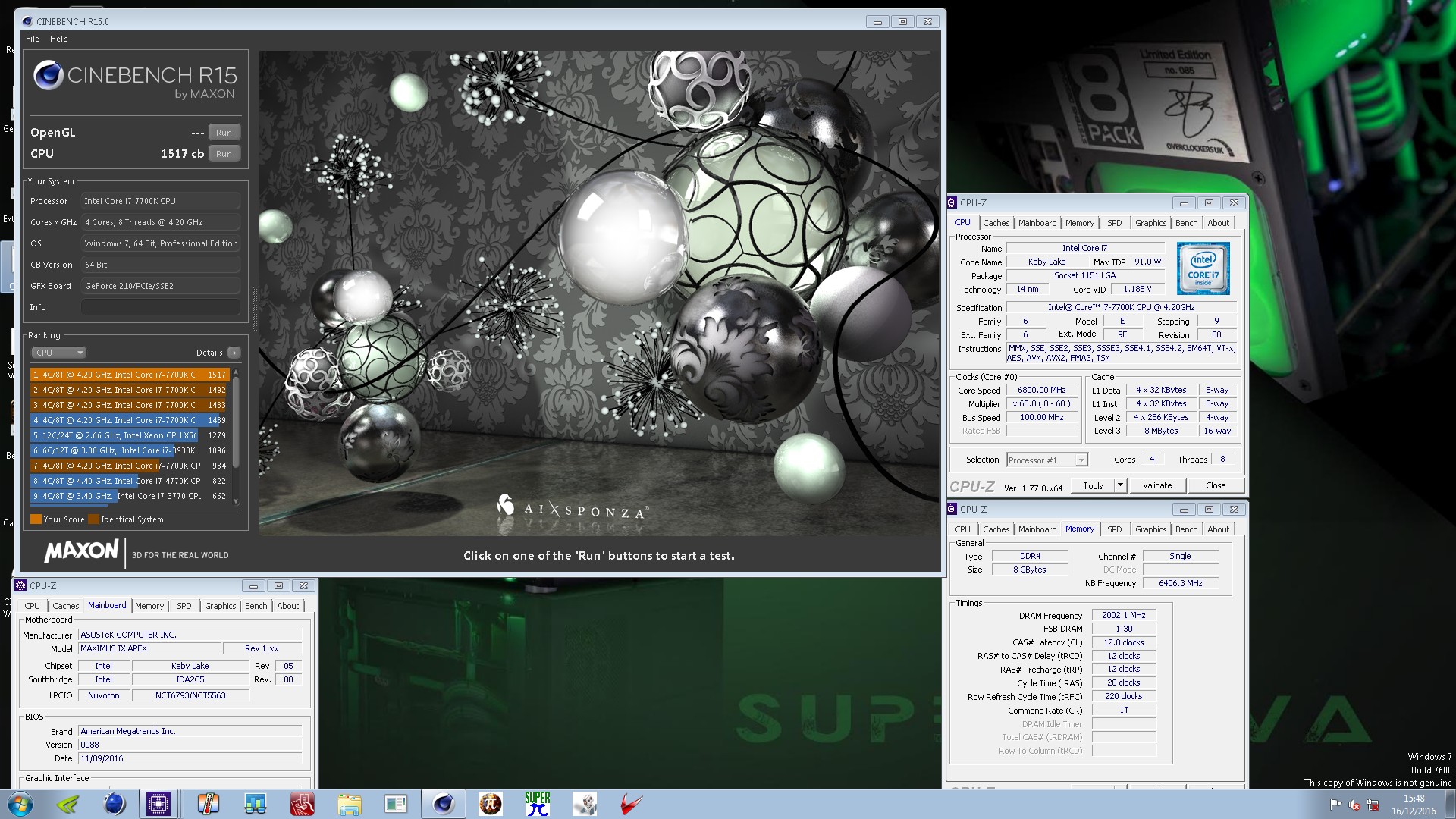Select the i7-3770 ranking row 662
The height and width of the screenshot is (819, 1456).
click(x=130, y=496)
